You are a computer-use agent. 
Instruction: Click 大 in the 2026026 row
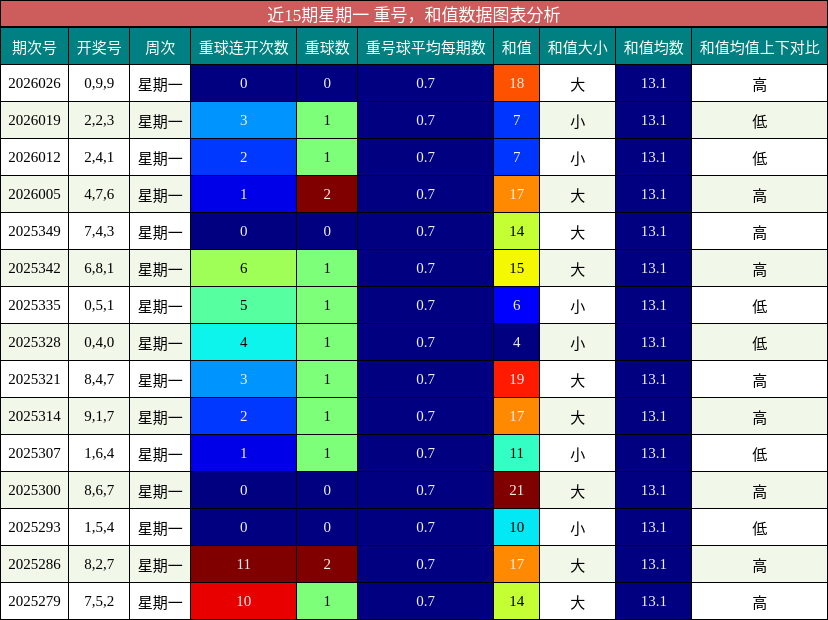tap(576, 84)
